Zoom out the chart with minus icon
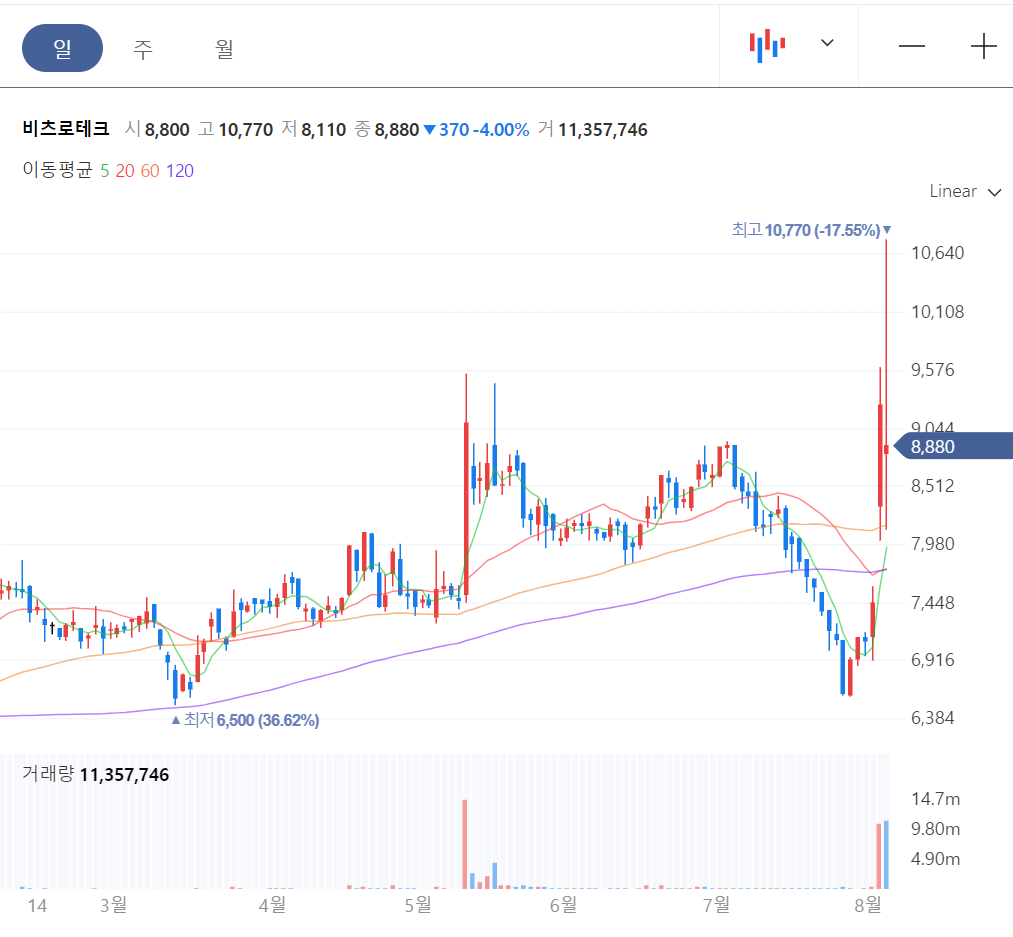Screen dimensions: 1013x937 point(912,46)
